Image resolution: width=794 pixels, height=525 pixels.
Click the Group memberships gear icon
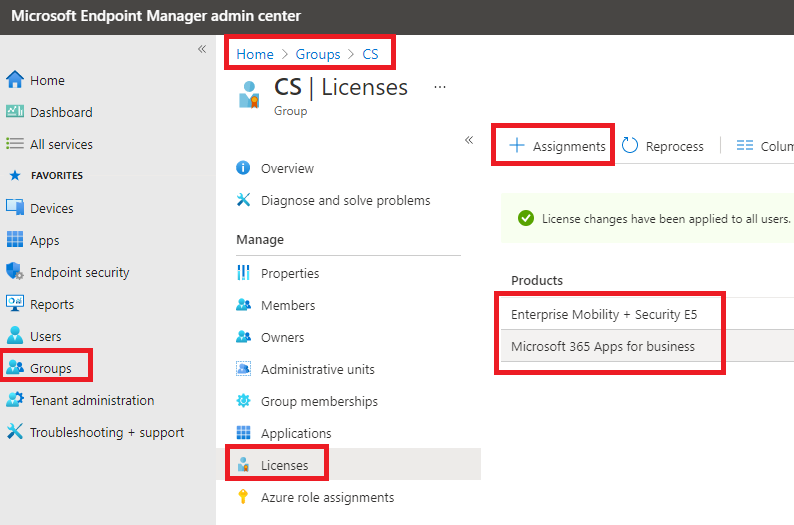pos(243,400)
